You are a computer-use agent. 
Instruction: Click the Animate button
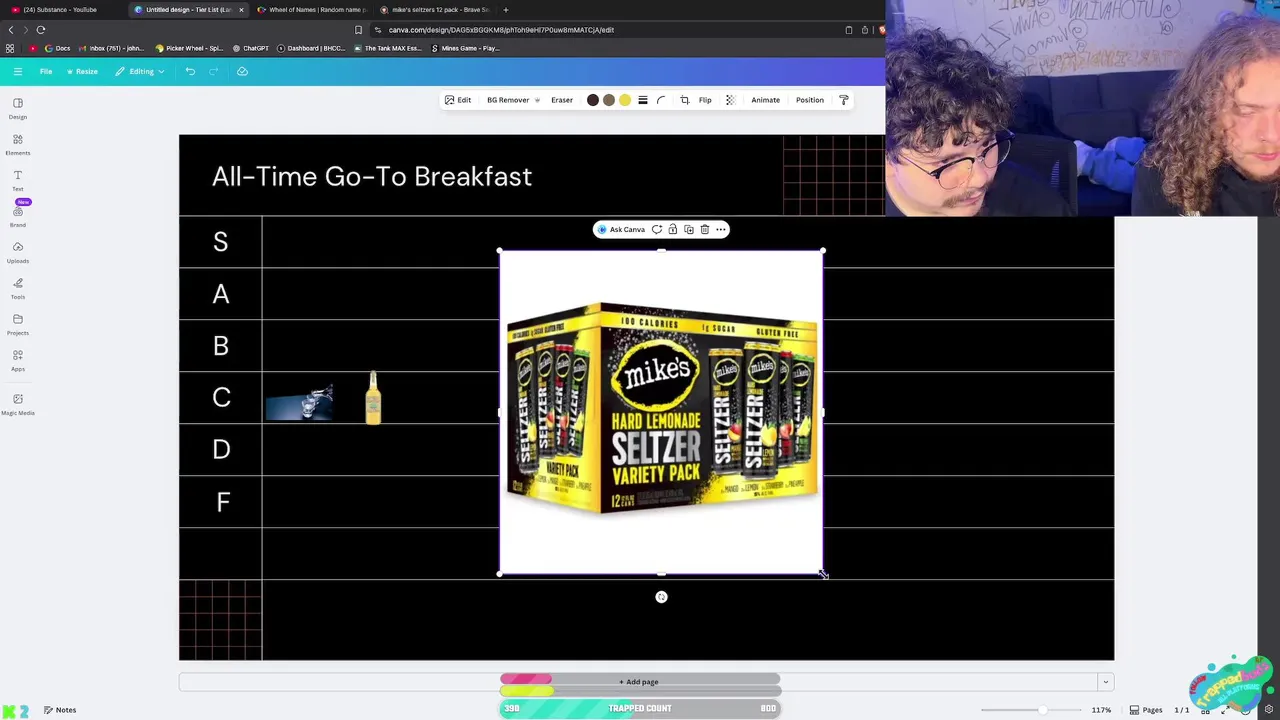(765, 100)
